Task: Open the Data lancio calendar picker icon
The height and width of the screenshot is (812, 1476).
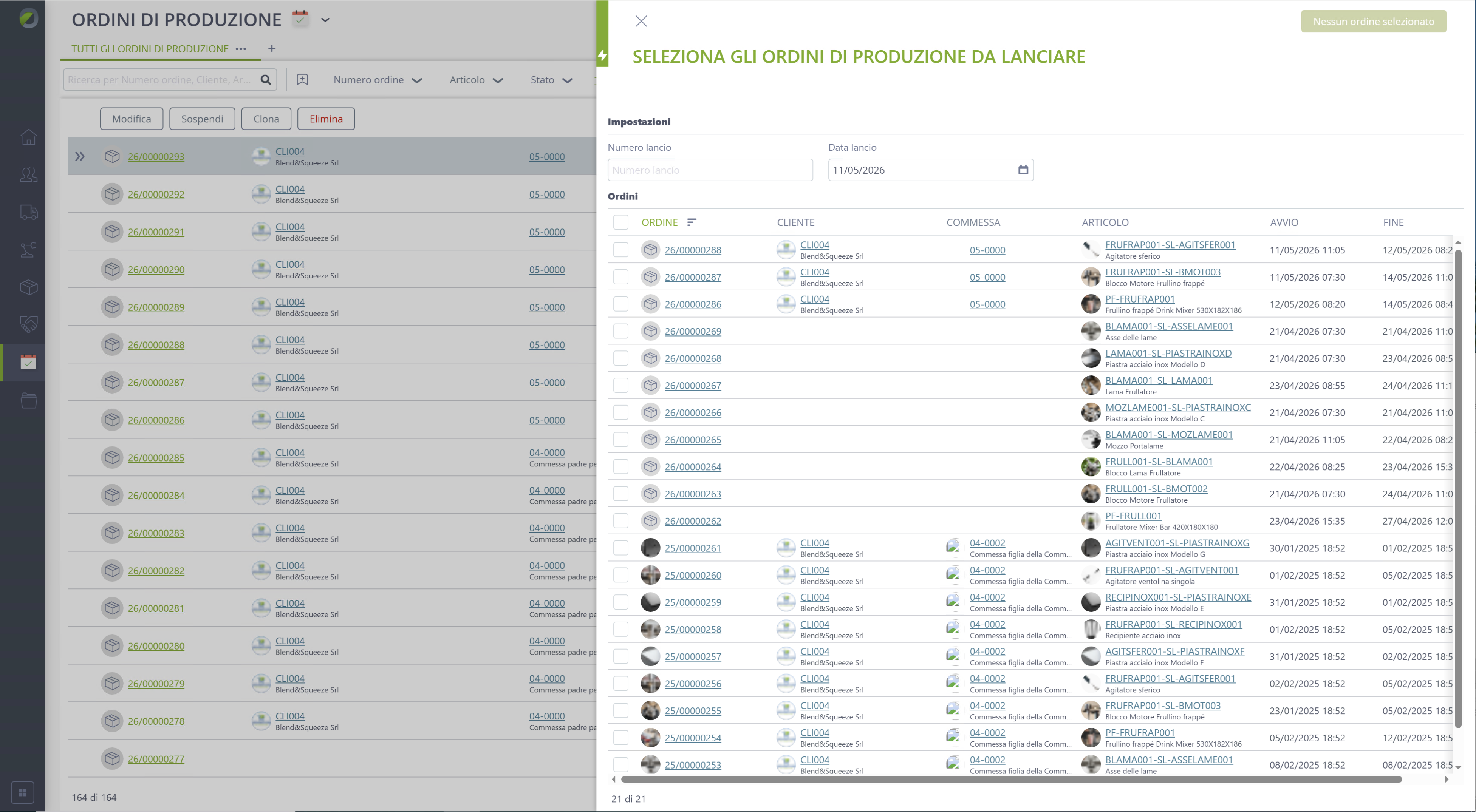Action: pos(1023,170)
